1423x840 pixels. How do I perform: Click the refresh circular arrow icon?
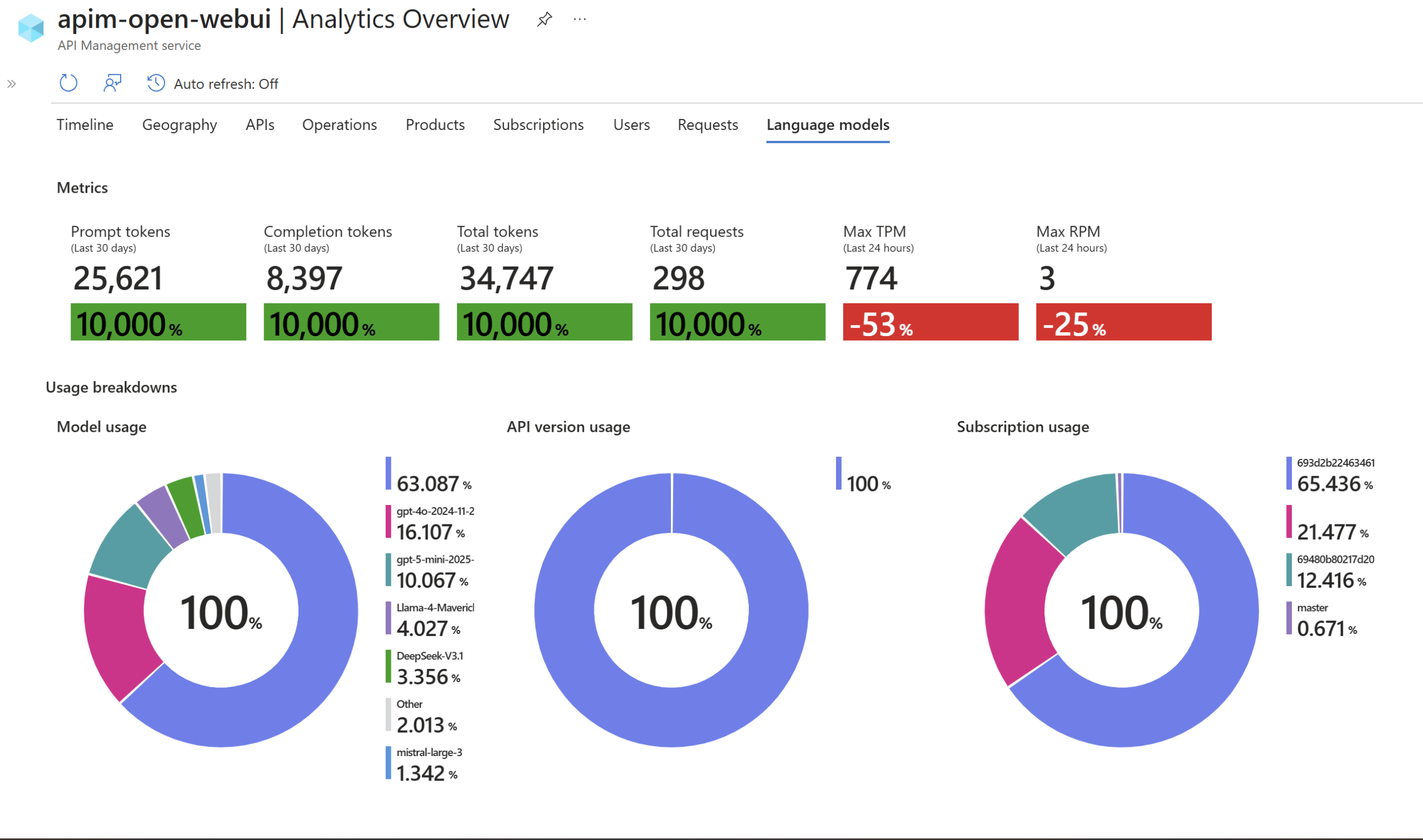click(x=68, y=83)
